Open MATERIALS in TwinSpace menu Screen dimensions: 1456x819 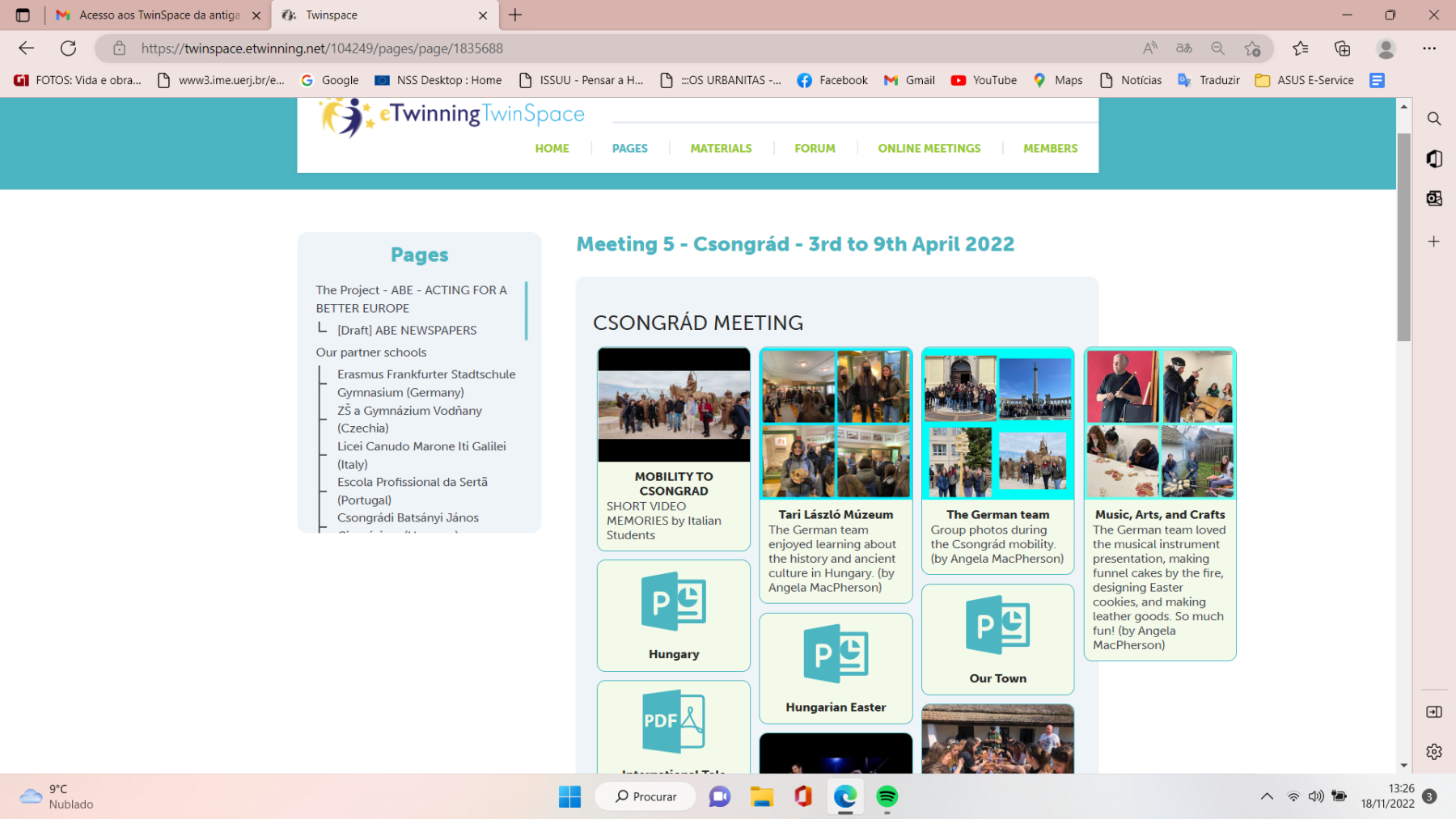721,148
